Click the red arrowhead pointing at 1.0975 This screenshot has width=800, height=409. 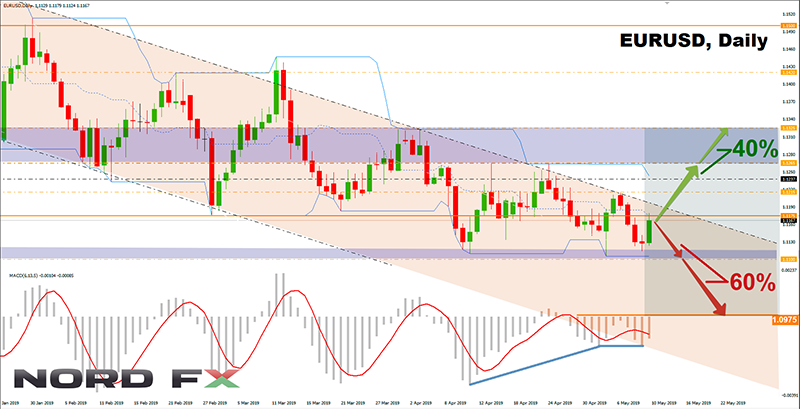[x=714, y=314]
